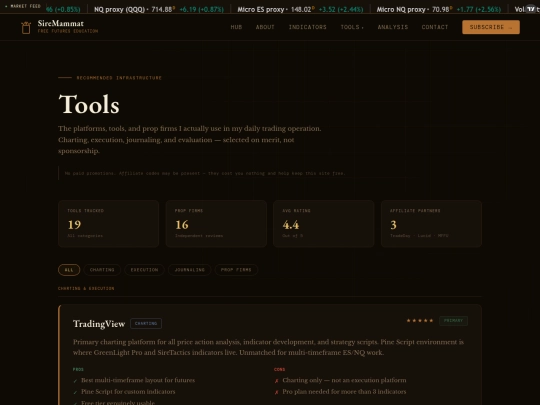Image resolution: width=540 pixels, height=405 pixels.
Task: Filter tools by Execution
Action: 144,270
